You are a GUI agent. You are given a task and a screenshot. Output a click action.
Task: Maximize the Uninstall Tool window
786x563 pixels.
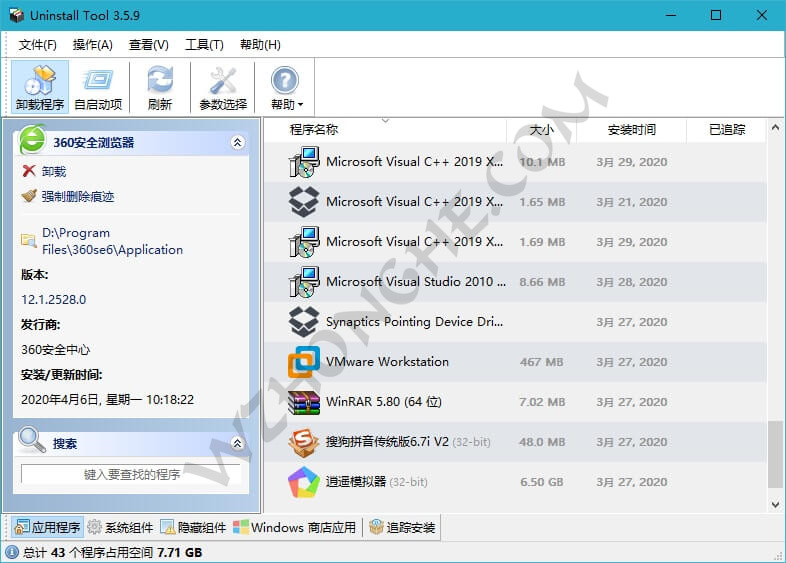pyautogui.click(x=716, y=15)
